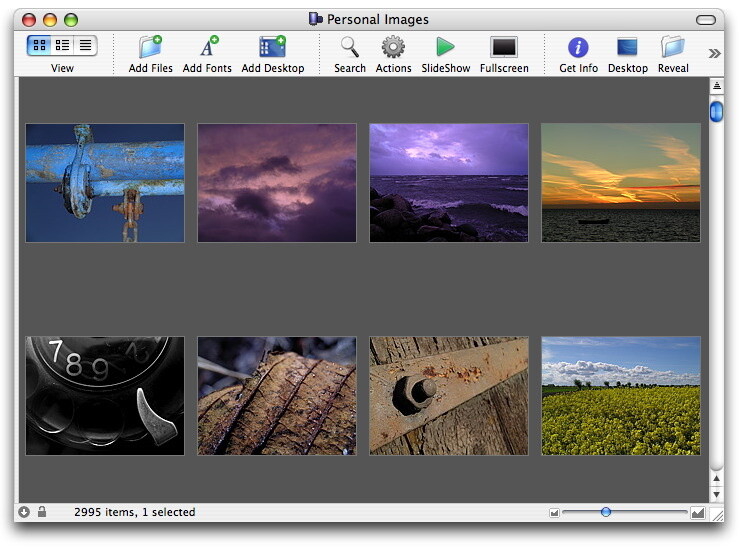Enter Fullscreen mode from the toolbar
744x547 pixels.
tap(503, 47)
